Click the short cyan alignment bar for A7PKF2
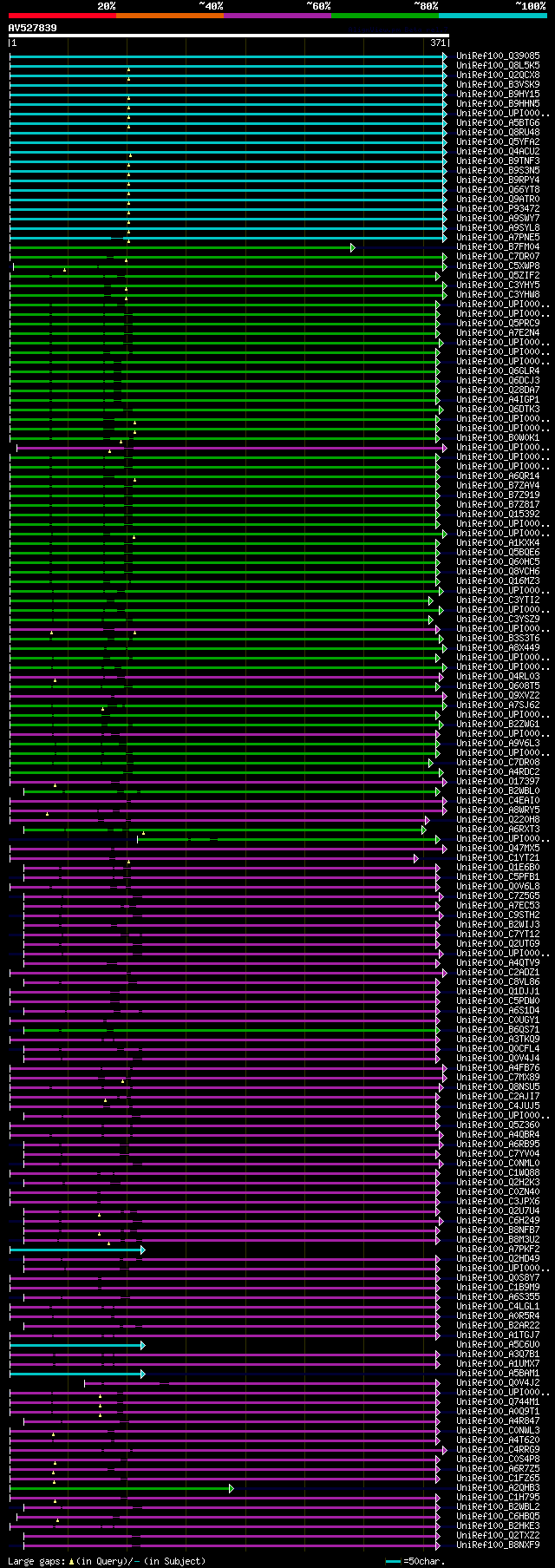This screenshot has width=555, height=1568. [75, 1250]
